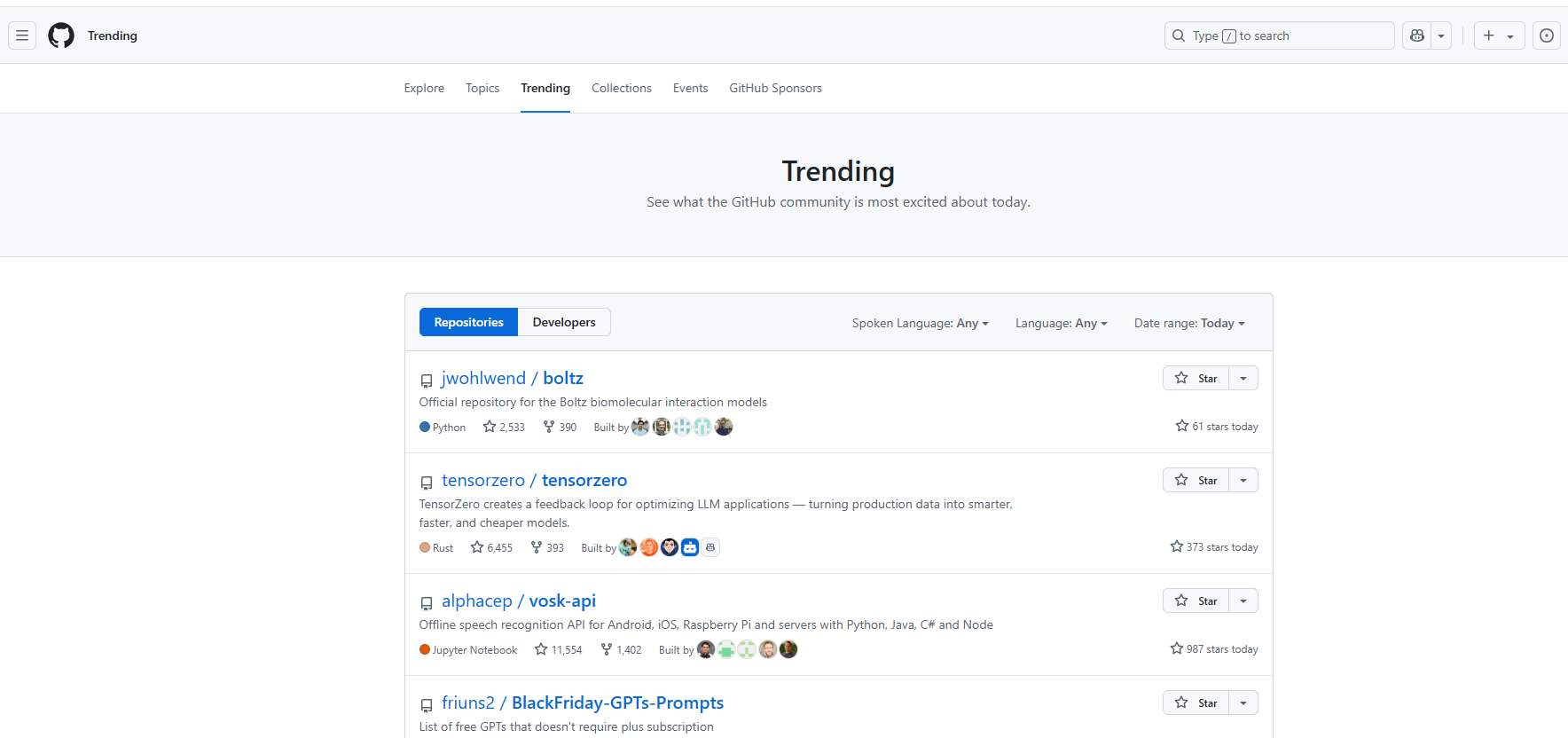The width and height of the screenshot is (1568, 738).
Task: Star the alphacep/vosk-api repository
Action: 1196,601
